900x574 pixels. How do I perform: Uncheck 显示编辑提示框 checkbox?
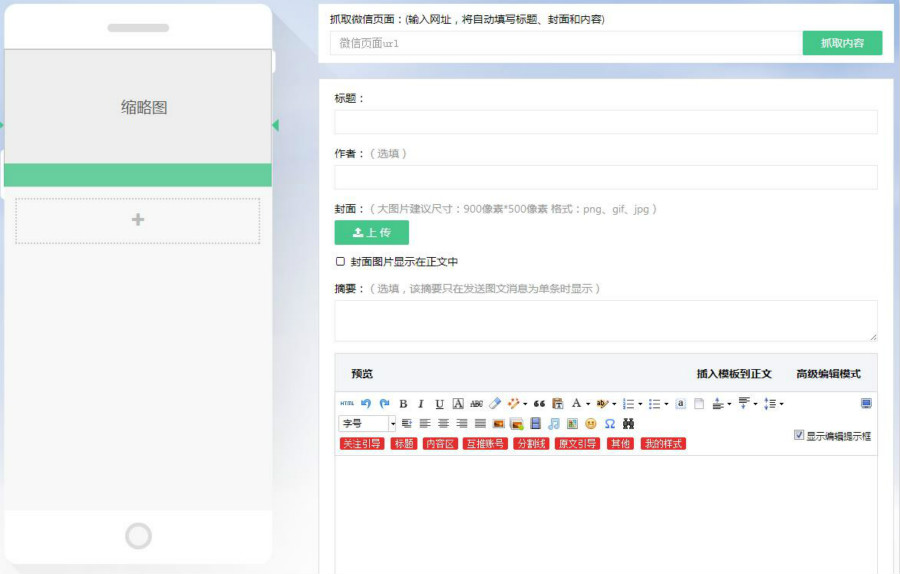(x=799, y=435)
